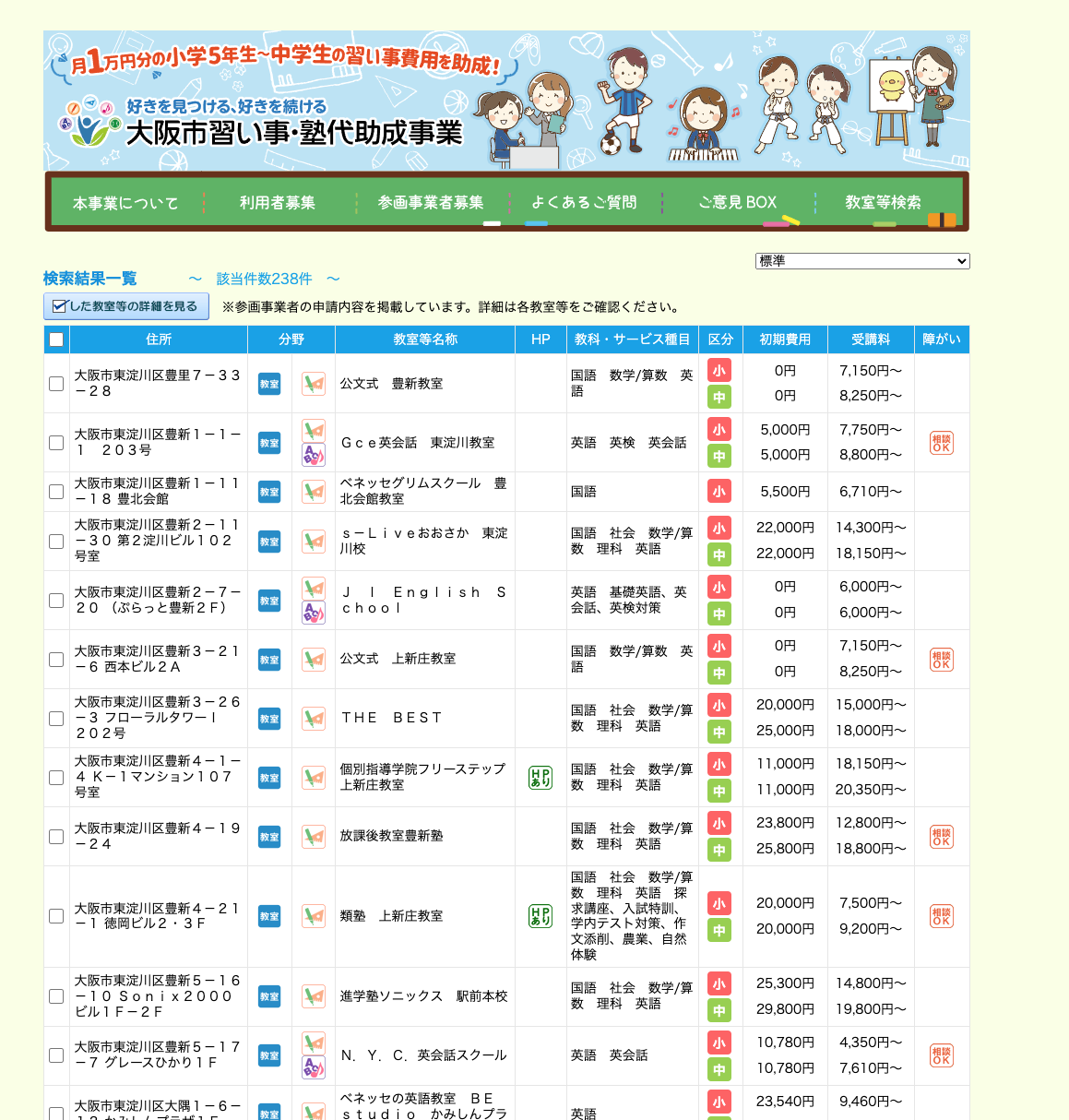The image size is (1069, 1120).
Task: Open the 標準 sort dropdown
Action: point(861,261)
